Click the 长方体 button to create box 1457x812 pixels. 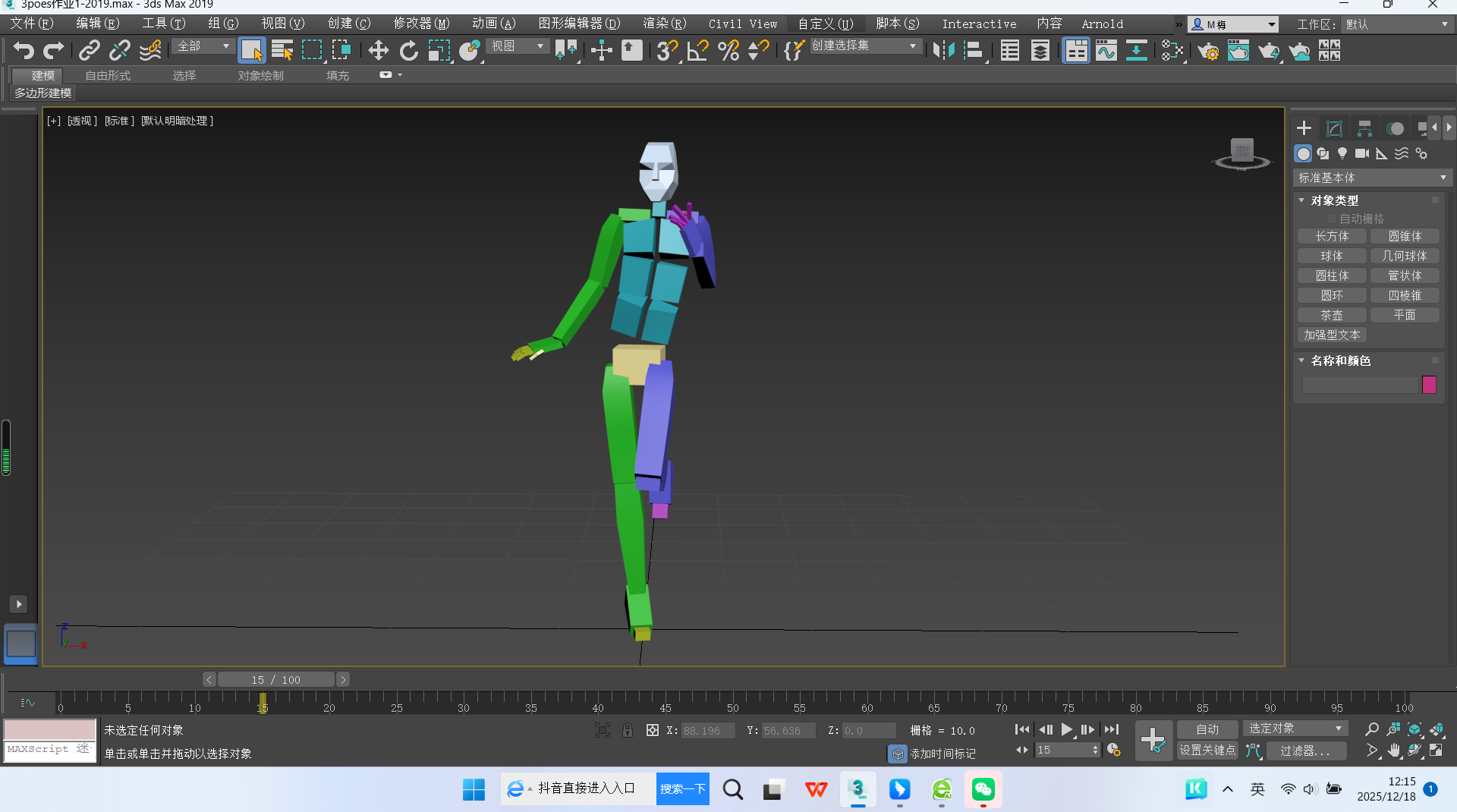click(x=1332, y=237)
